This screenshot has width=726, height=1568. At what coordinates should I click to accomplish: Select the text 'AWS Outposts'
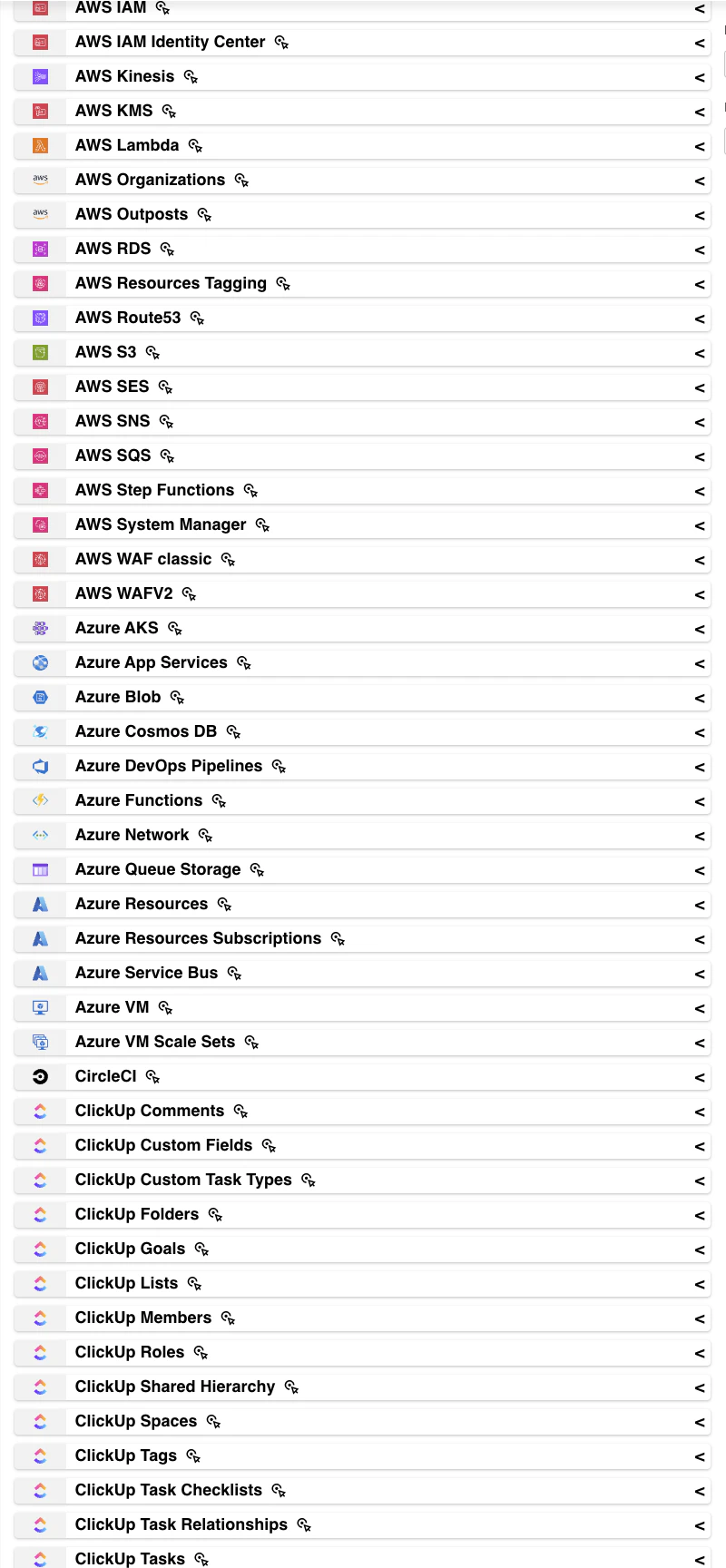(x=132, y=214)
